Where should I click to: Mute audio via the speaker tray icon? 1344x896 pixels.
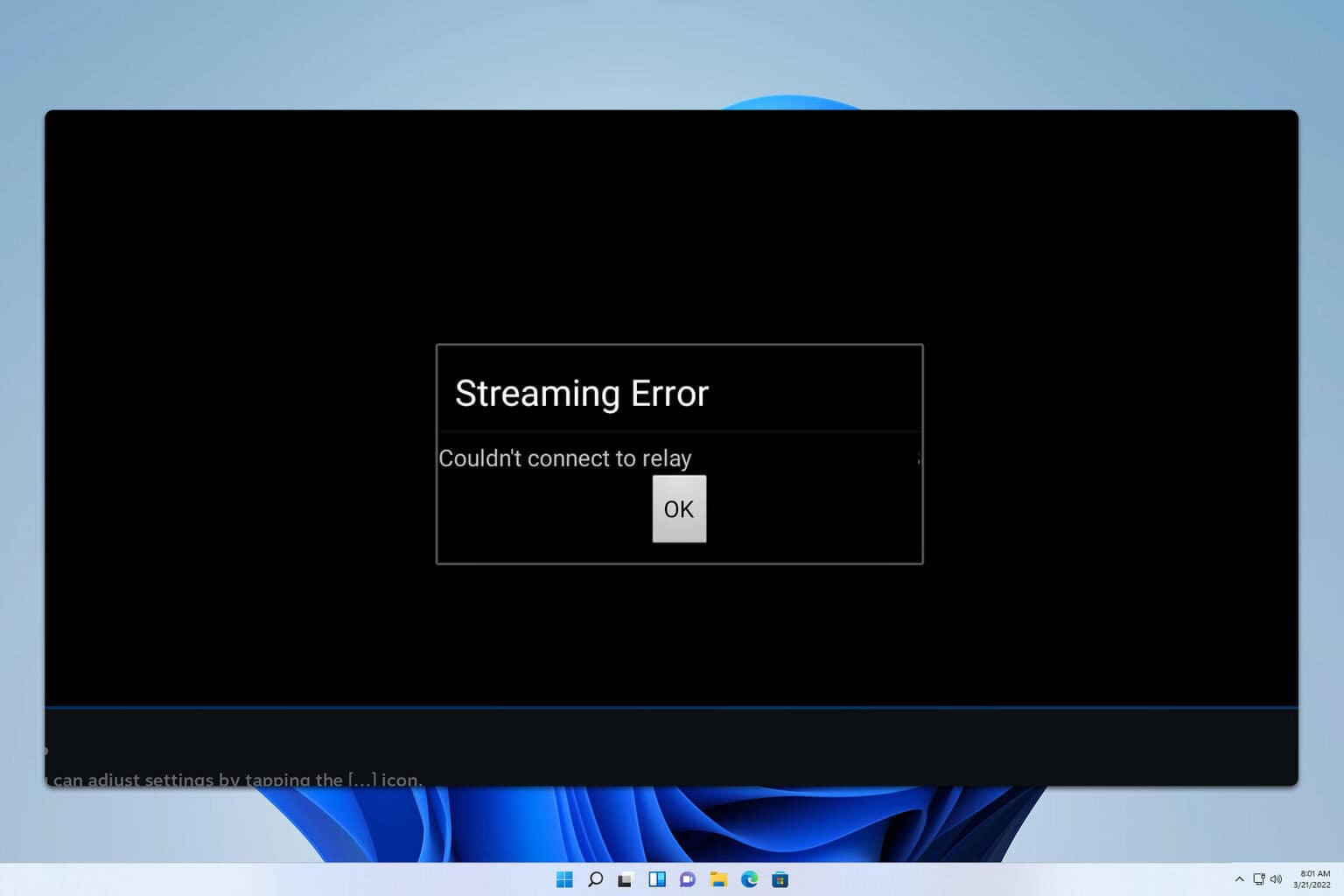pos(1277,879)
